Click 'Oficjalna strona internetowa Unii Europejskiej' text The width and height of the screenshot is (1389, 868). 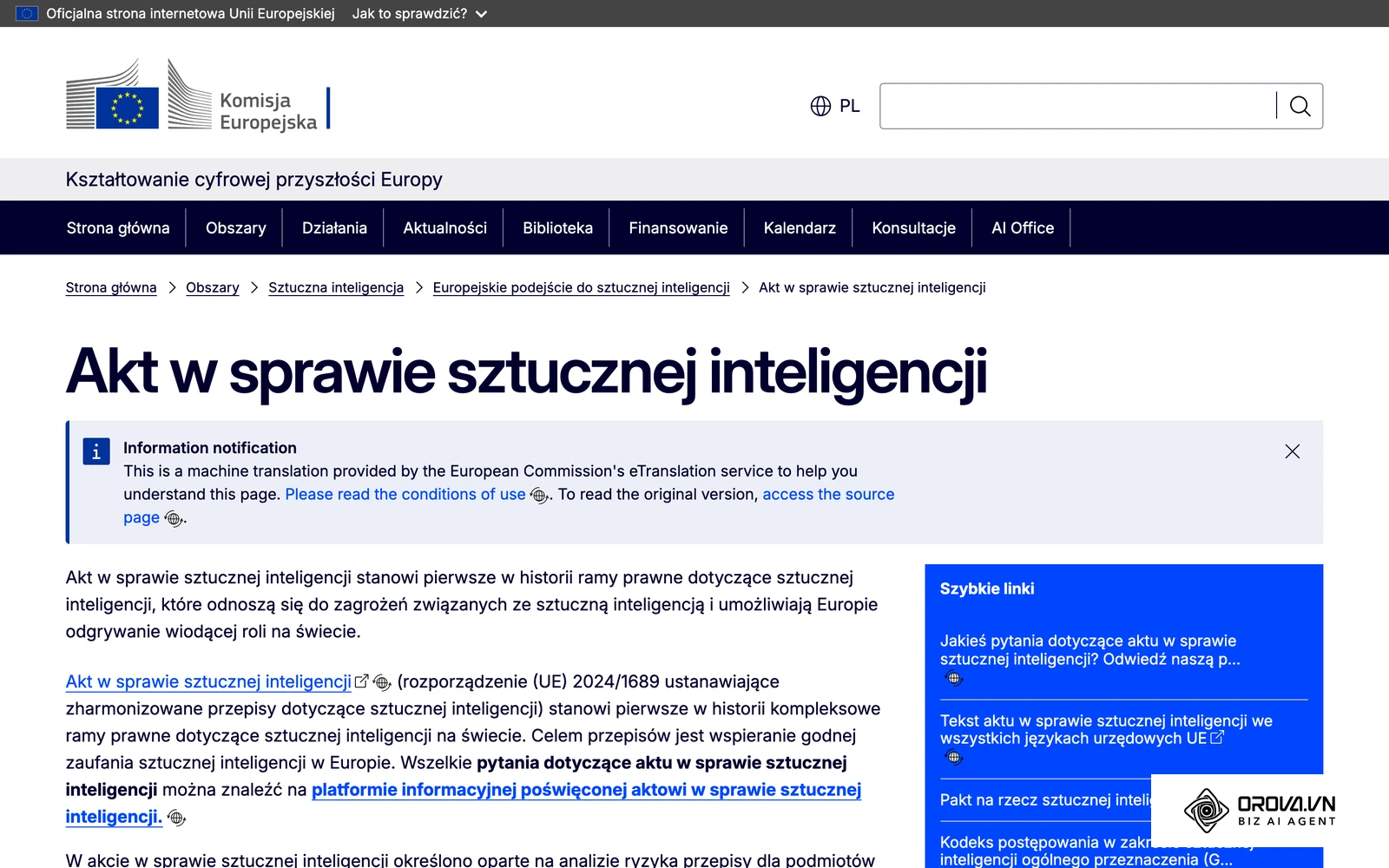point(190,13)
